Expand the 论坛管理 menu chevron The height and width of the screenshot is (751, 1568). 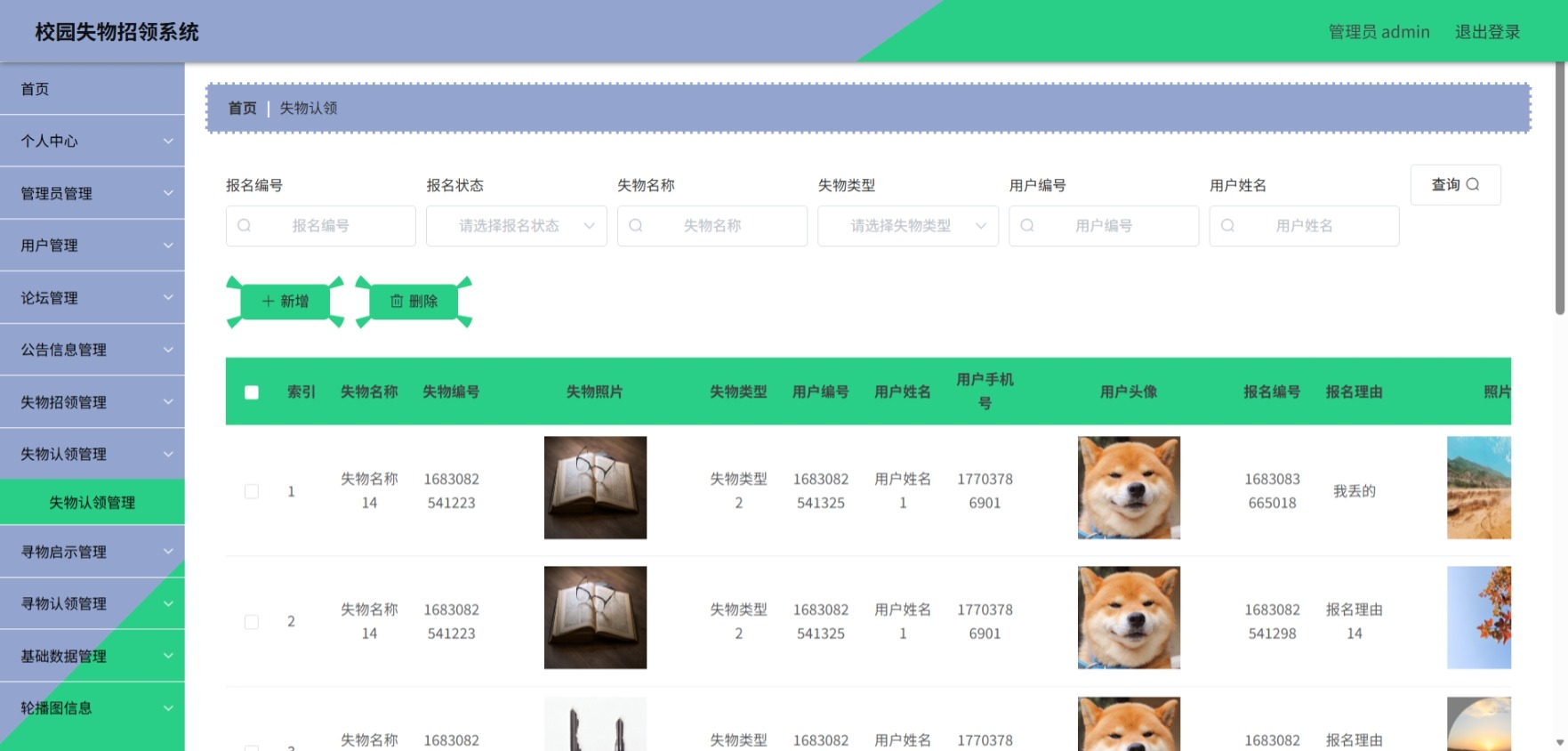(168, 297)
